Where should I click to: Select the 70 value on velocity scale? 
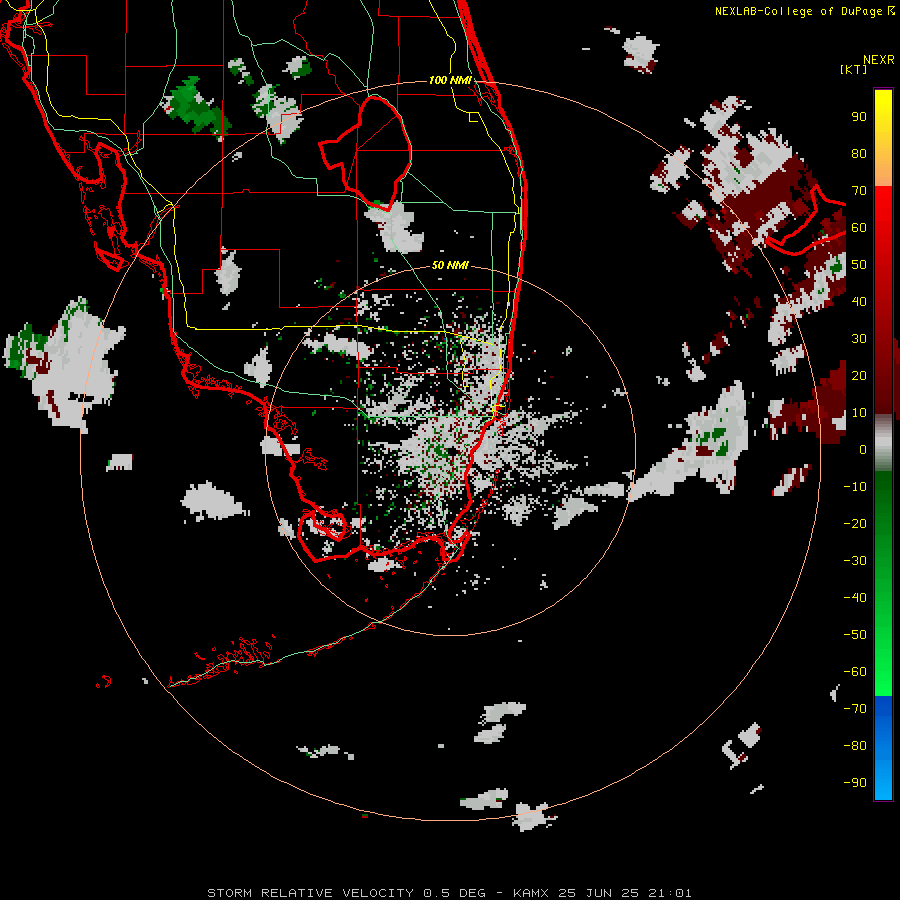[859, 191]
